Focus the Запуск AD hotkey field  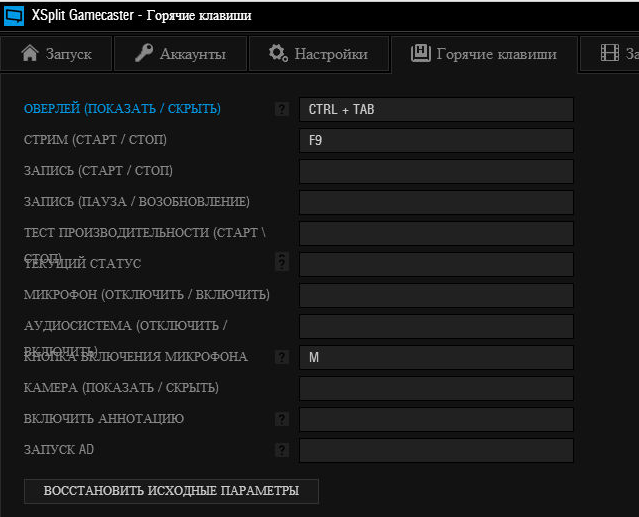(436, 450)
